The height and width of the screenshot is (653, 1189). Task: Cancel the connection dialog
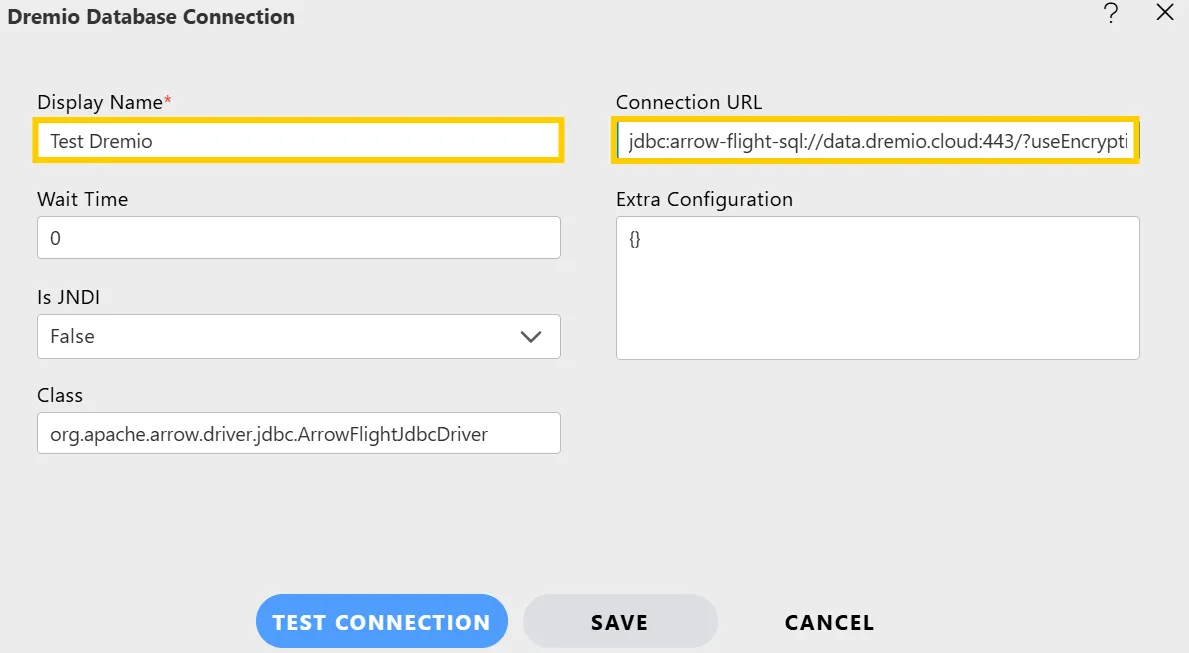[830, 622]
